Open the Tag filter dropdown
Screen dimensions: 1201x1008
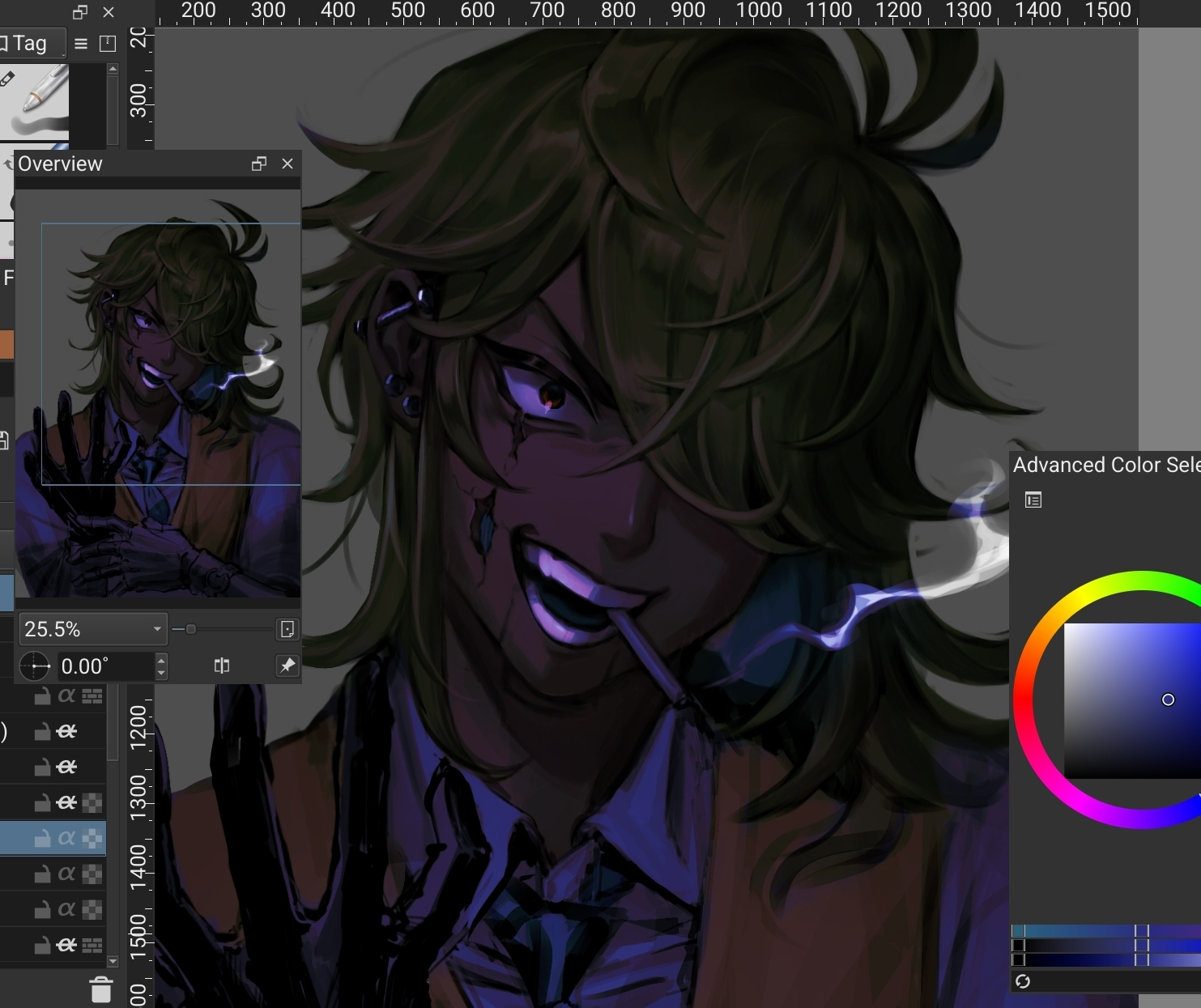pyautogui.click(x=31, y=44)
